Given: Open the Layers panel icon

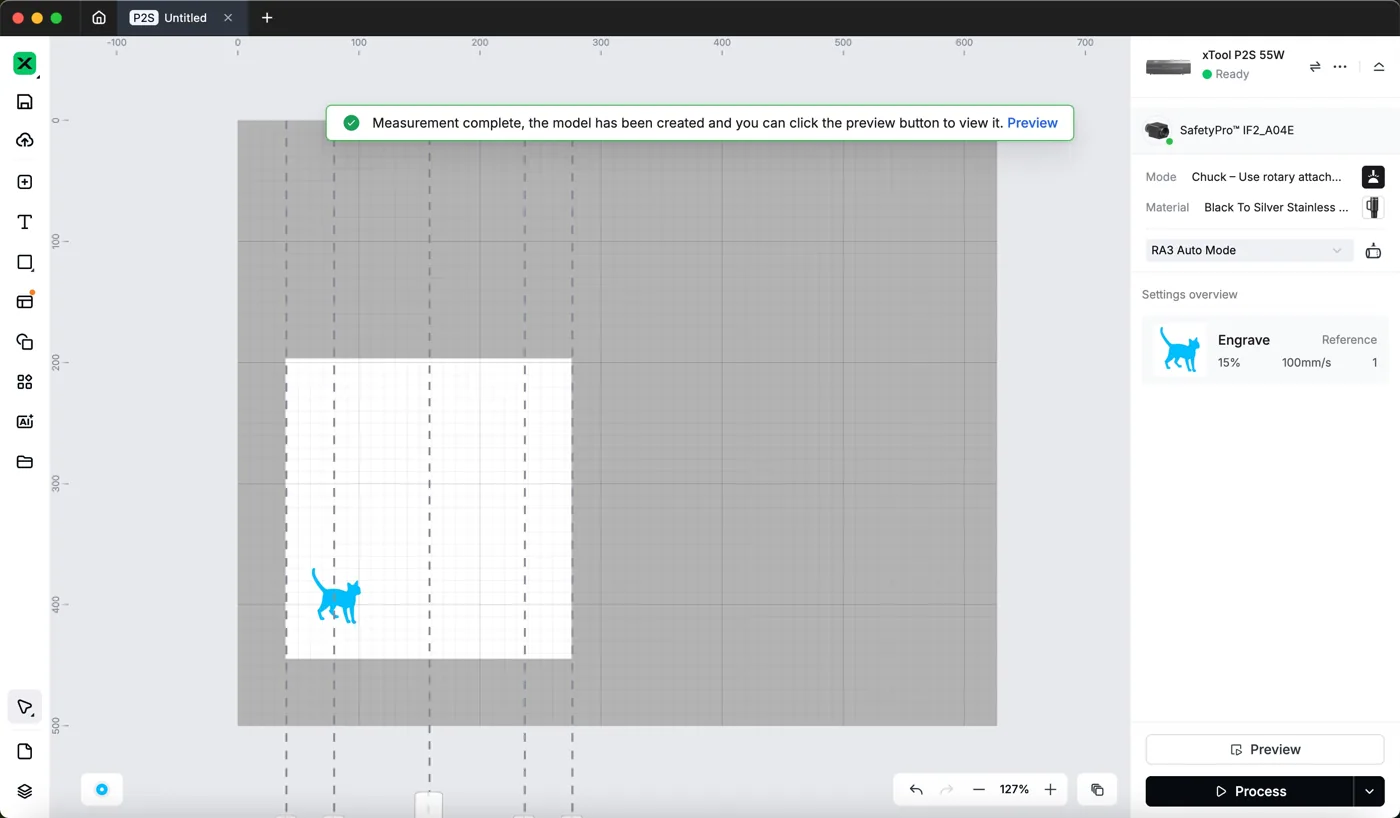Looking at the screenshot, I should point(25,791).
